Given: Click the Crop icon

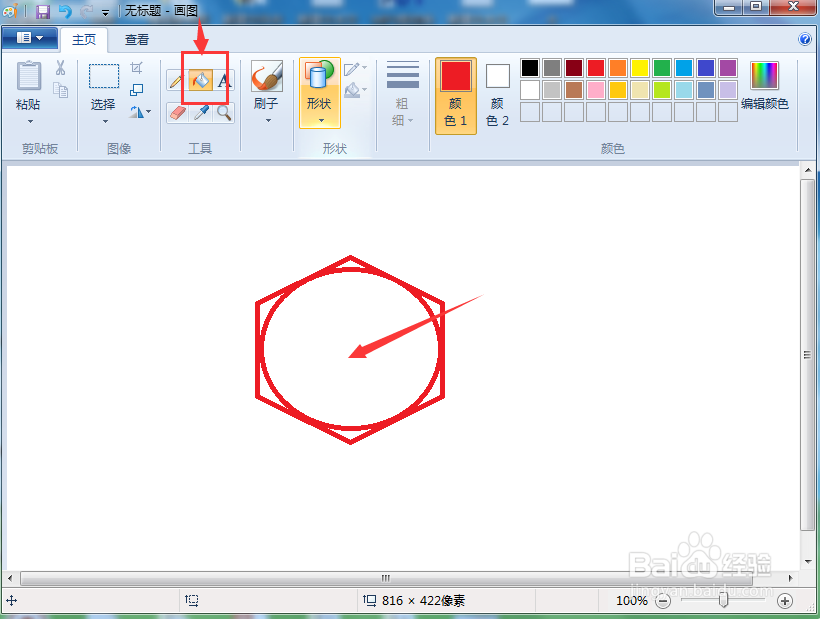Looking at the screenshot, I should (x=136, y=67).
